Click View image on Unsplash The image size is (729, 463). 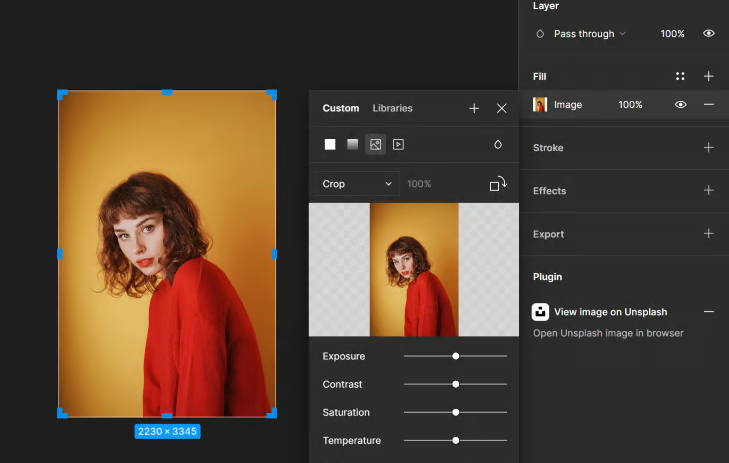point(610,312)
